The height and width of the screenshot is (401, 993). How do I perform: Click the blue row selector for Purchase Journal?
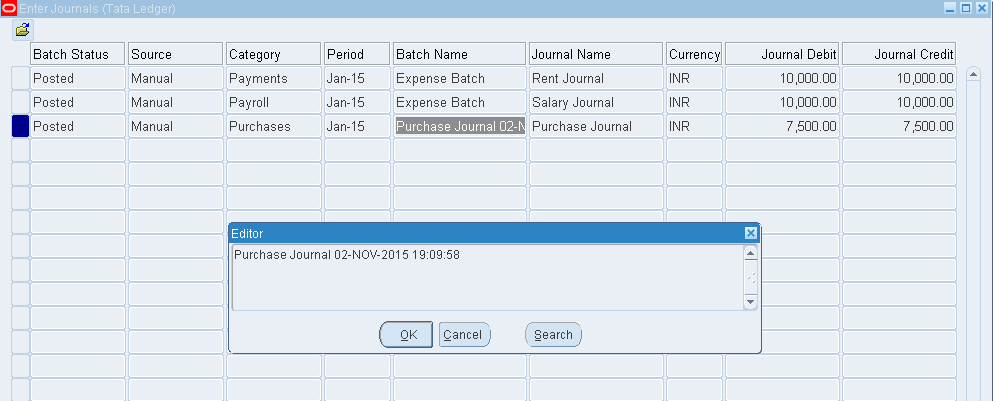20,126
